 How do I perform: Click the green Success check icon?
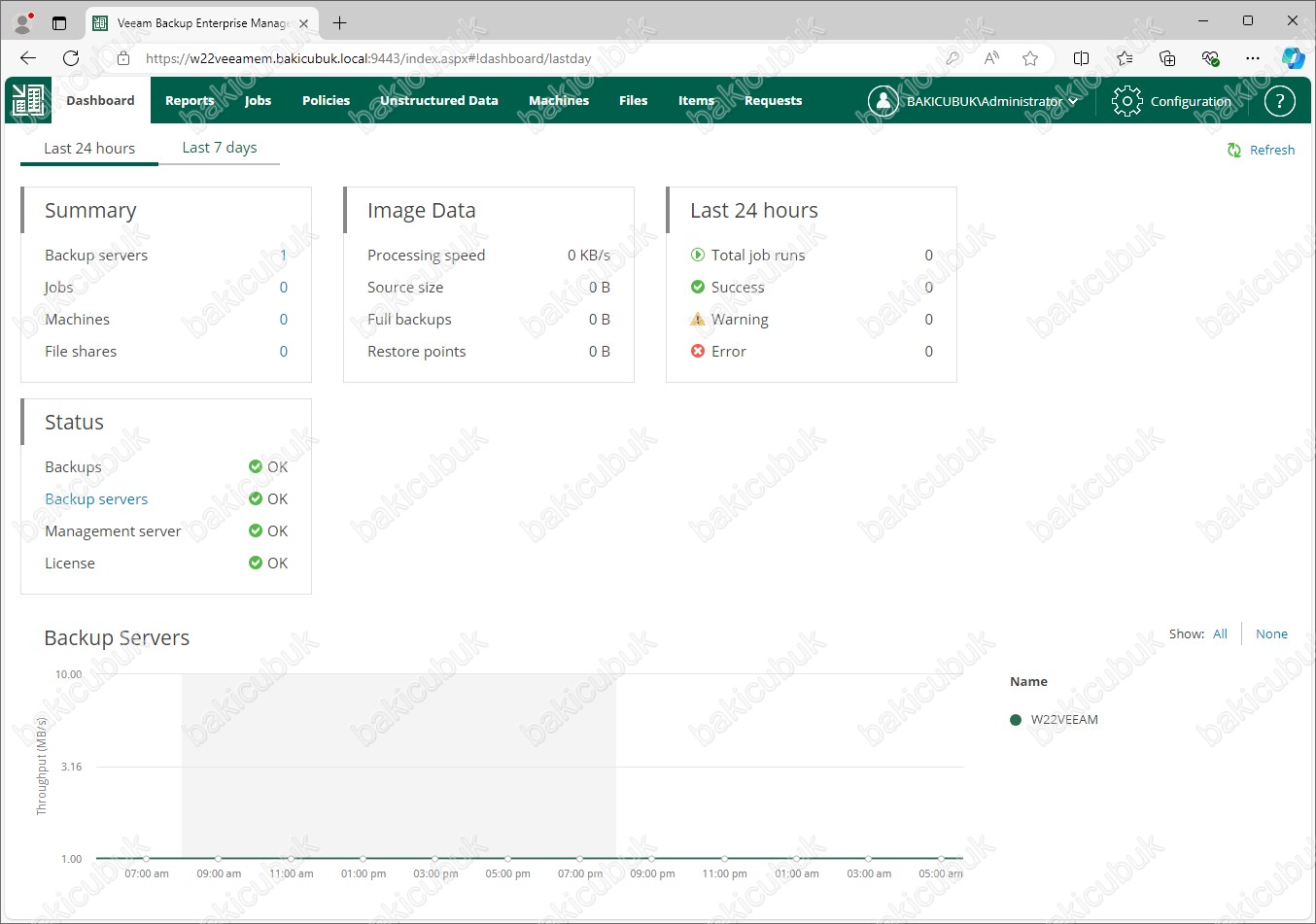coord(697,287)
